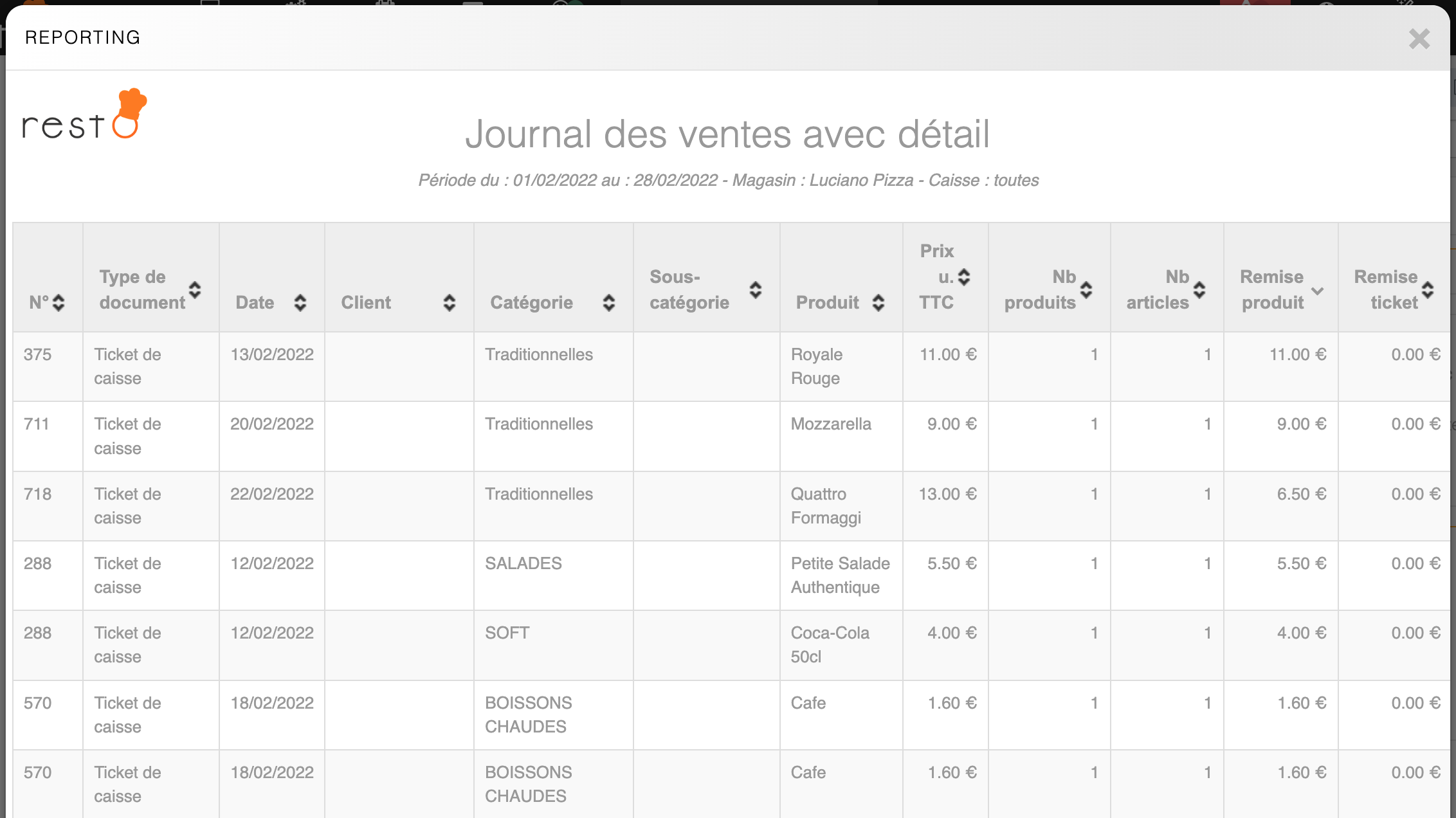Image resolution: width=1456 pixels, height=818 pixels.
Task: Click the Coca-Cola 50cl product cell
Action: click(830, 644)
